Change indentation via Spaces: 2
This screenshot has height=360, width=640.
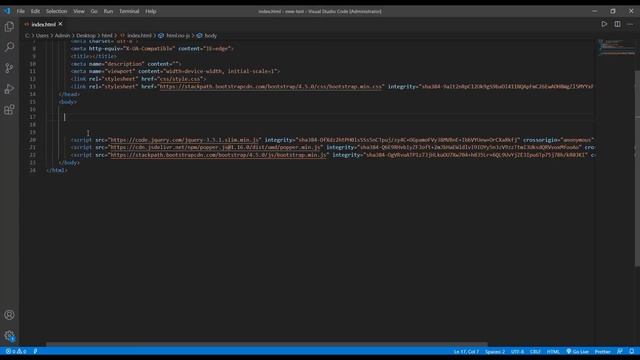pyautogui.click(x=495, y=351)
